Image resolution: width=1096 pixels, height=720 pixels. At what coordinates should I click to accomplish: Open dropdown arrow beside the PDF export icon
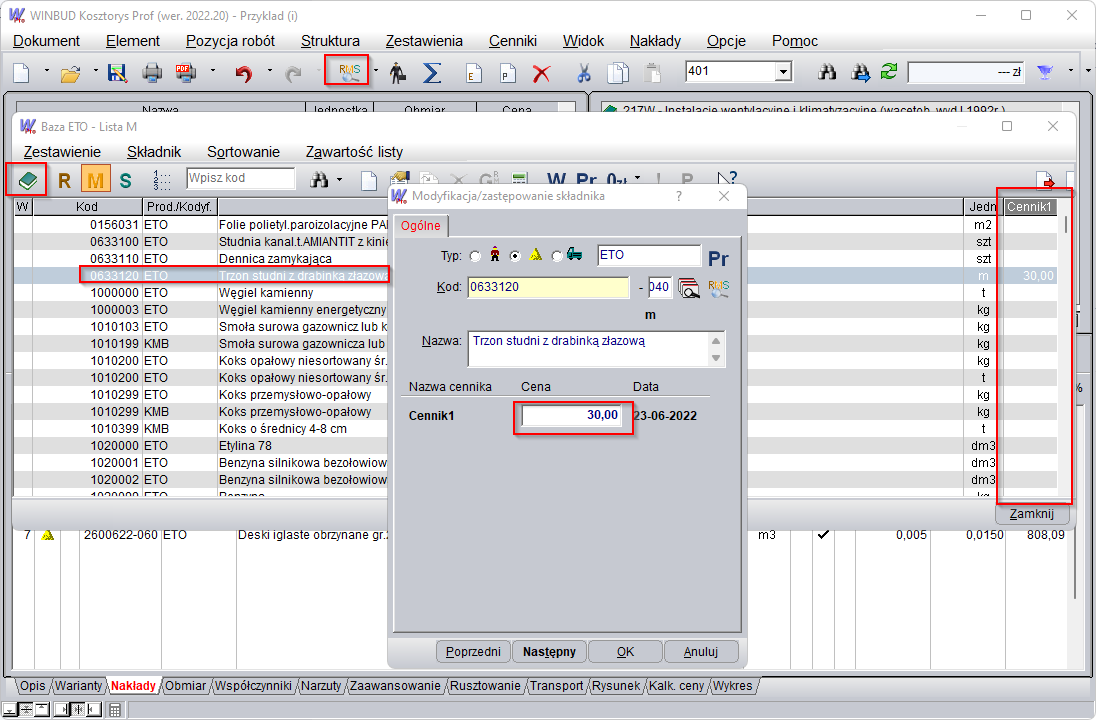[x=212, y=72]
